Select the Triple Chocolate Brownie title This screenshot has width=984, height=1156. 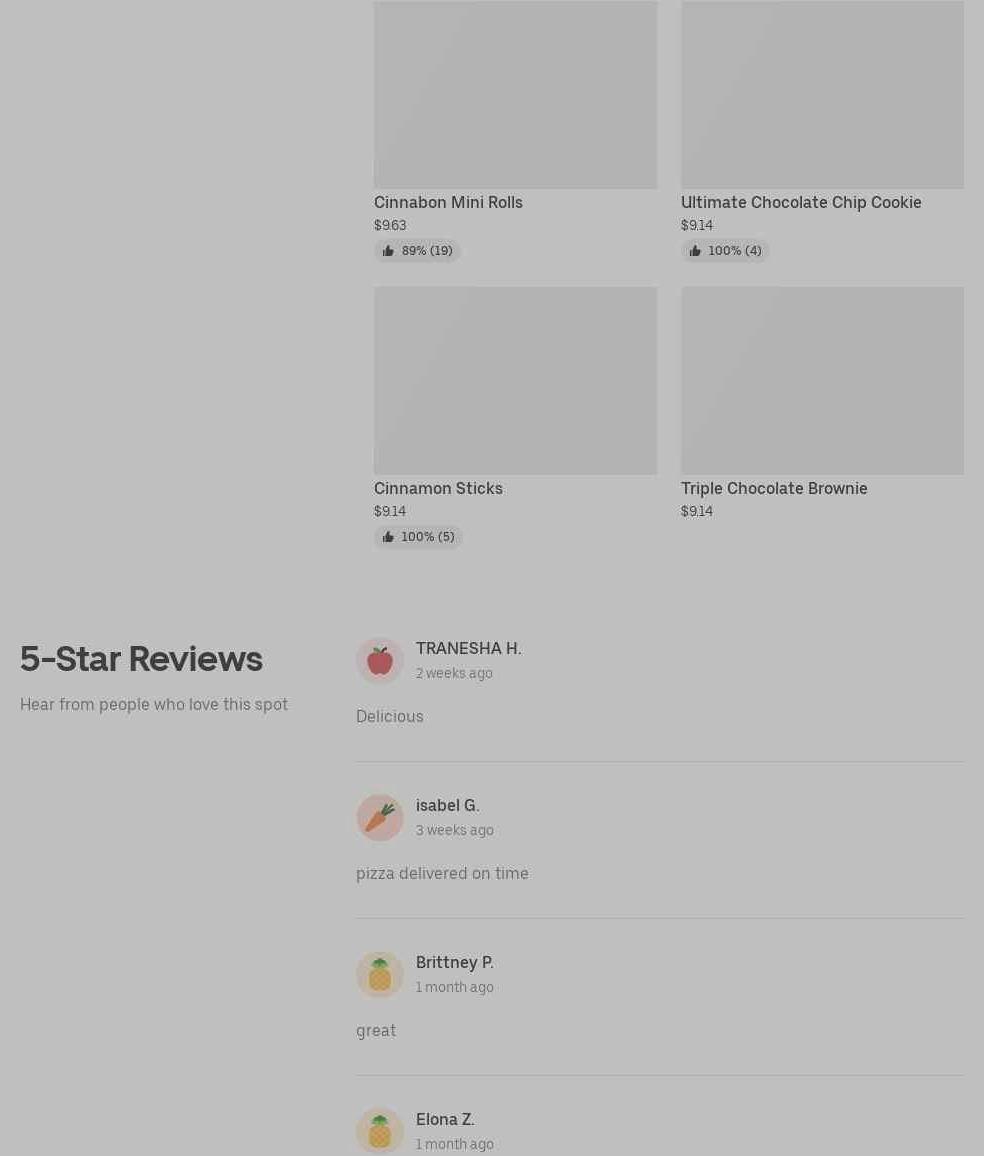coord(774,488)
